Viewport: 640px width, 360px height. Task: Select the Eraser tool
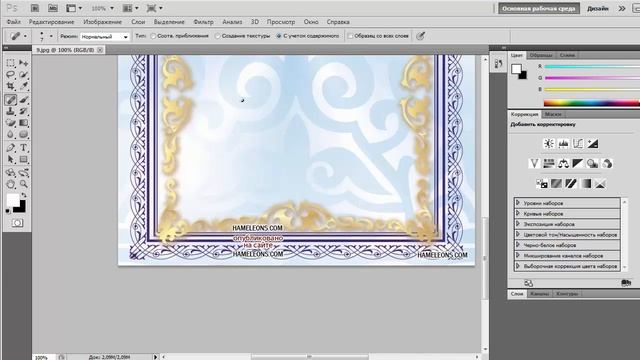tap(11, 123)
